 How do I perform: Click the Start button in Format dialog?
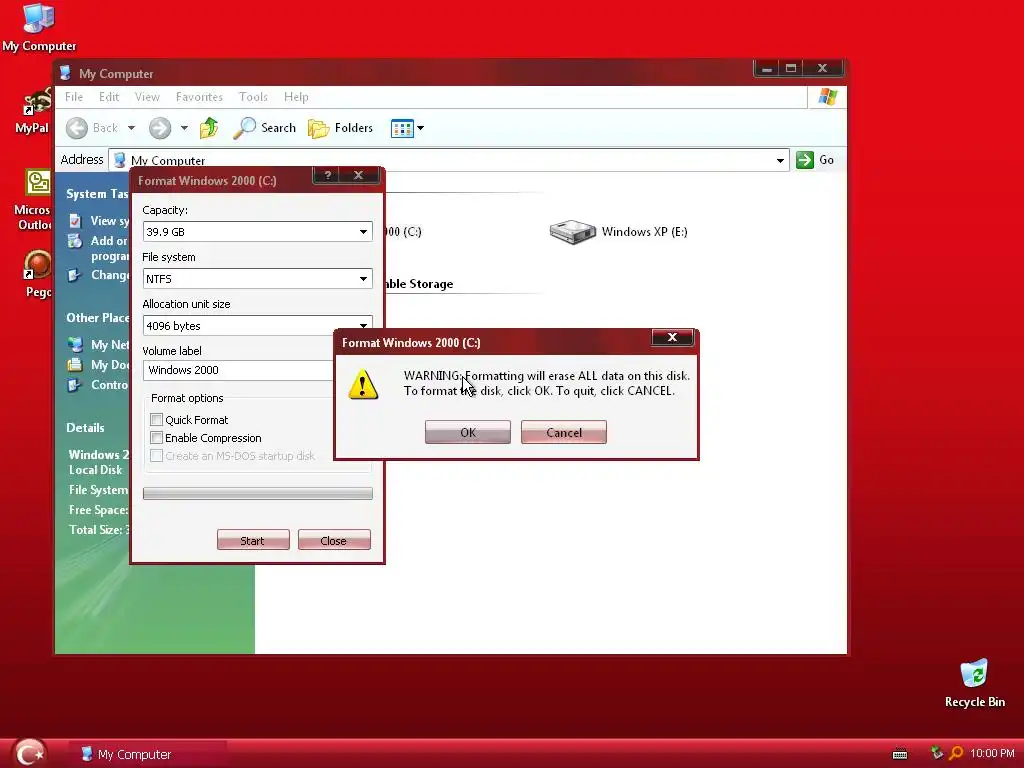(x=253, y=540)
